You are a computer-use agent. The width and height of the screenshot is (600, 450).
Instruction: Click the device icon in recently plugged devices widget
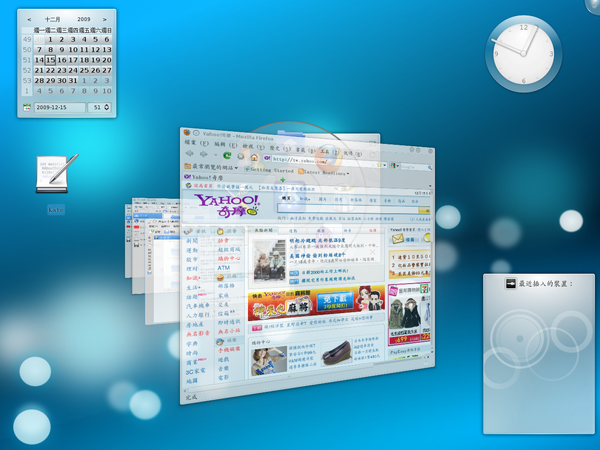point(510,284)
